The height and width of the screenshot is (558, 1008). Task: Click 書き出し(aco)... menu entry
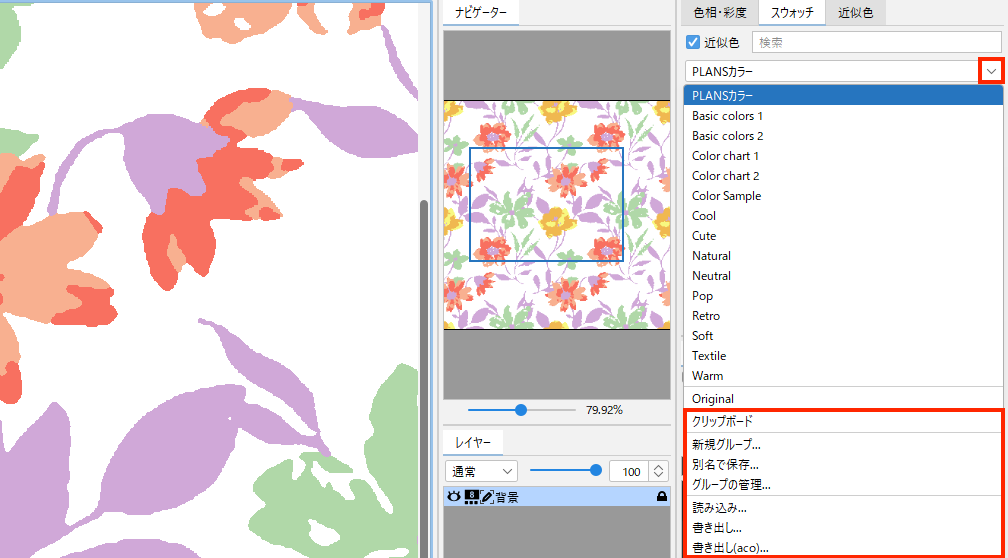(843, 548)
